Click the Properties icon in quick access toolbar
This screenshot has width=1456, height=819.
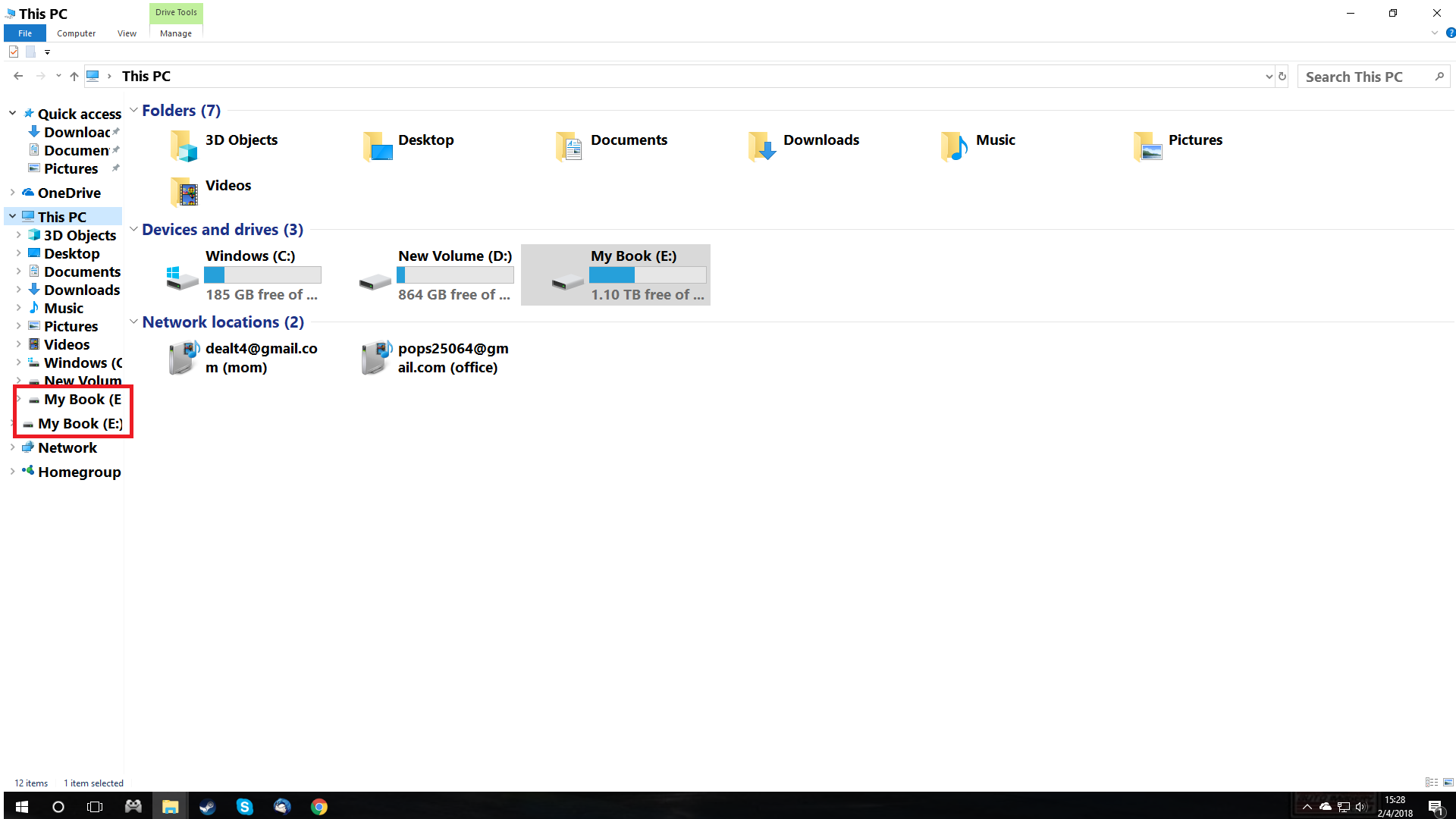tap(14, 52)
